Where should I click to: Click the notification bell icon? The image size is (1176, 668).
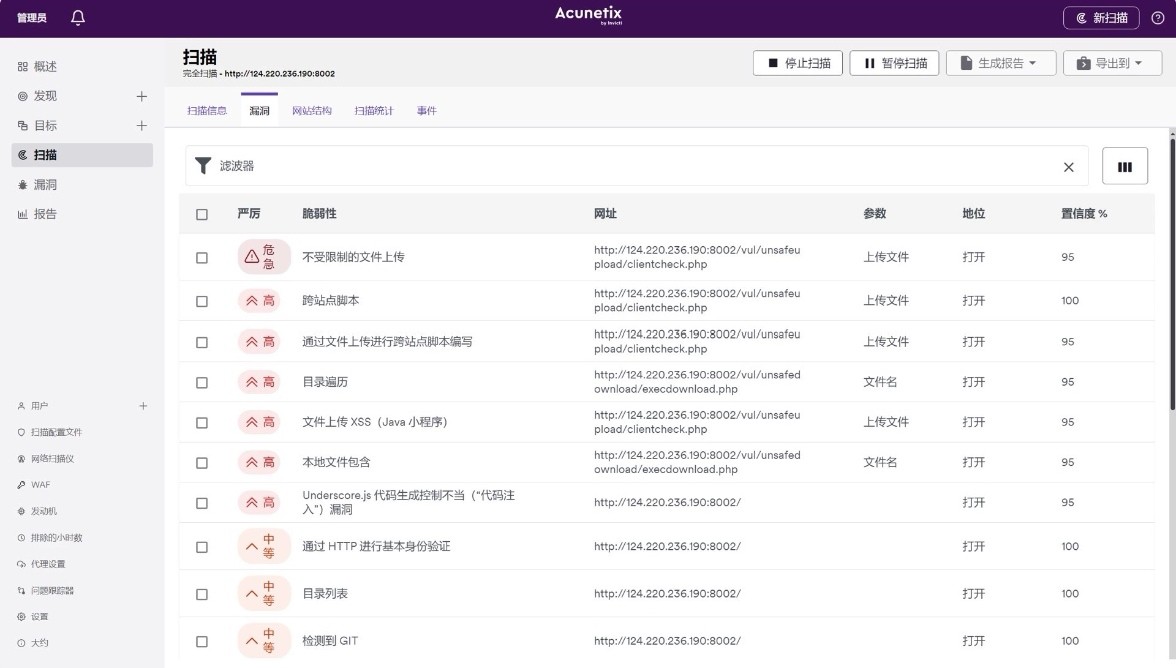[78, 18]
